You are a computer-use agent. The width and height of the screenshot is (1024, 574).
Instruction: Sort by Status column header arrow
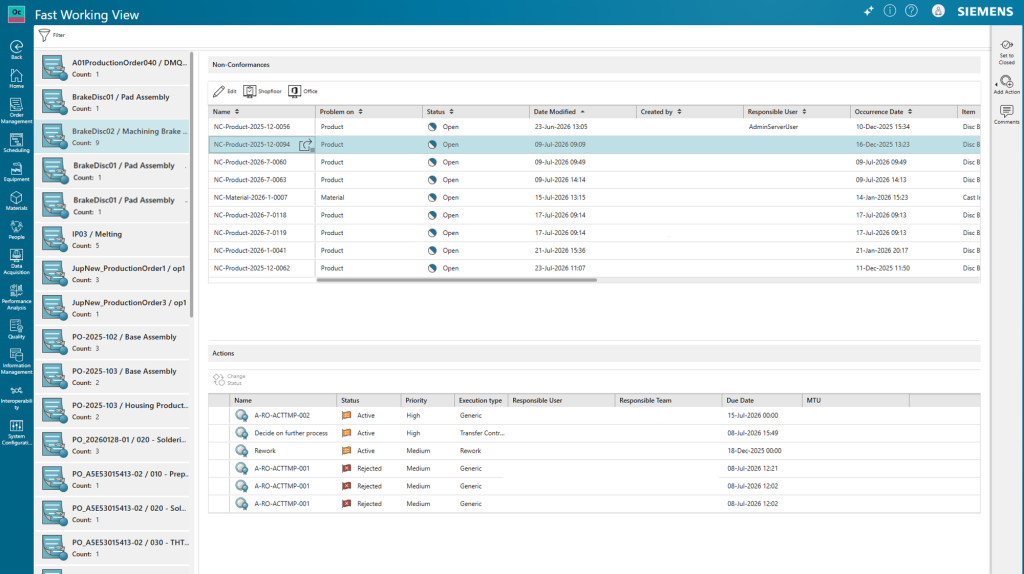(x=451, y=112)
